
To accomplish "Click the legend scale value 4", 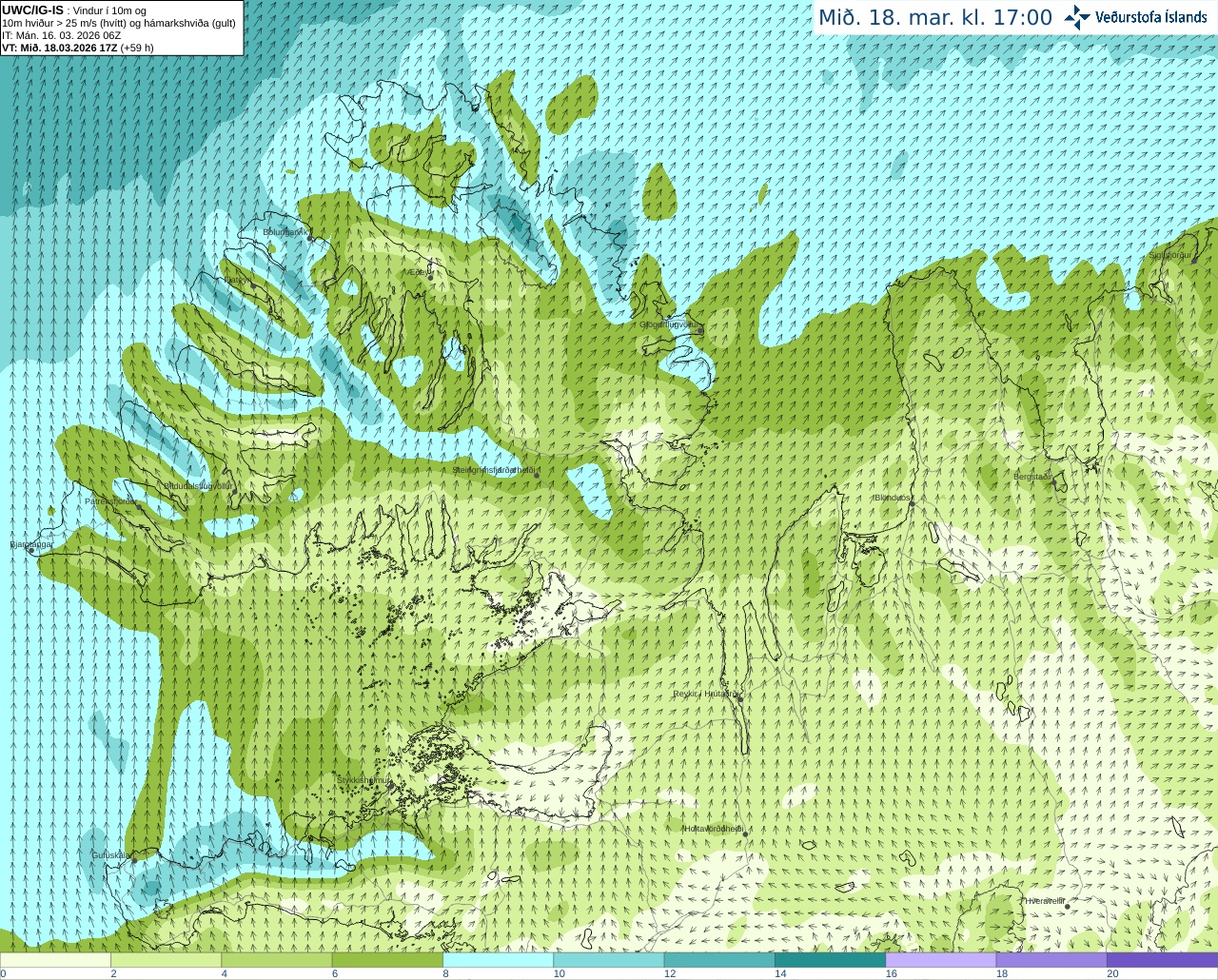I will click(224, 973).
